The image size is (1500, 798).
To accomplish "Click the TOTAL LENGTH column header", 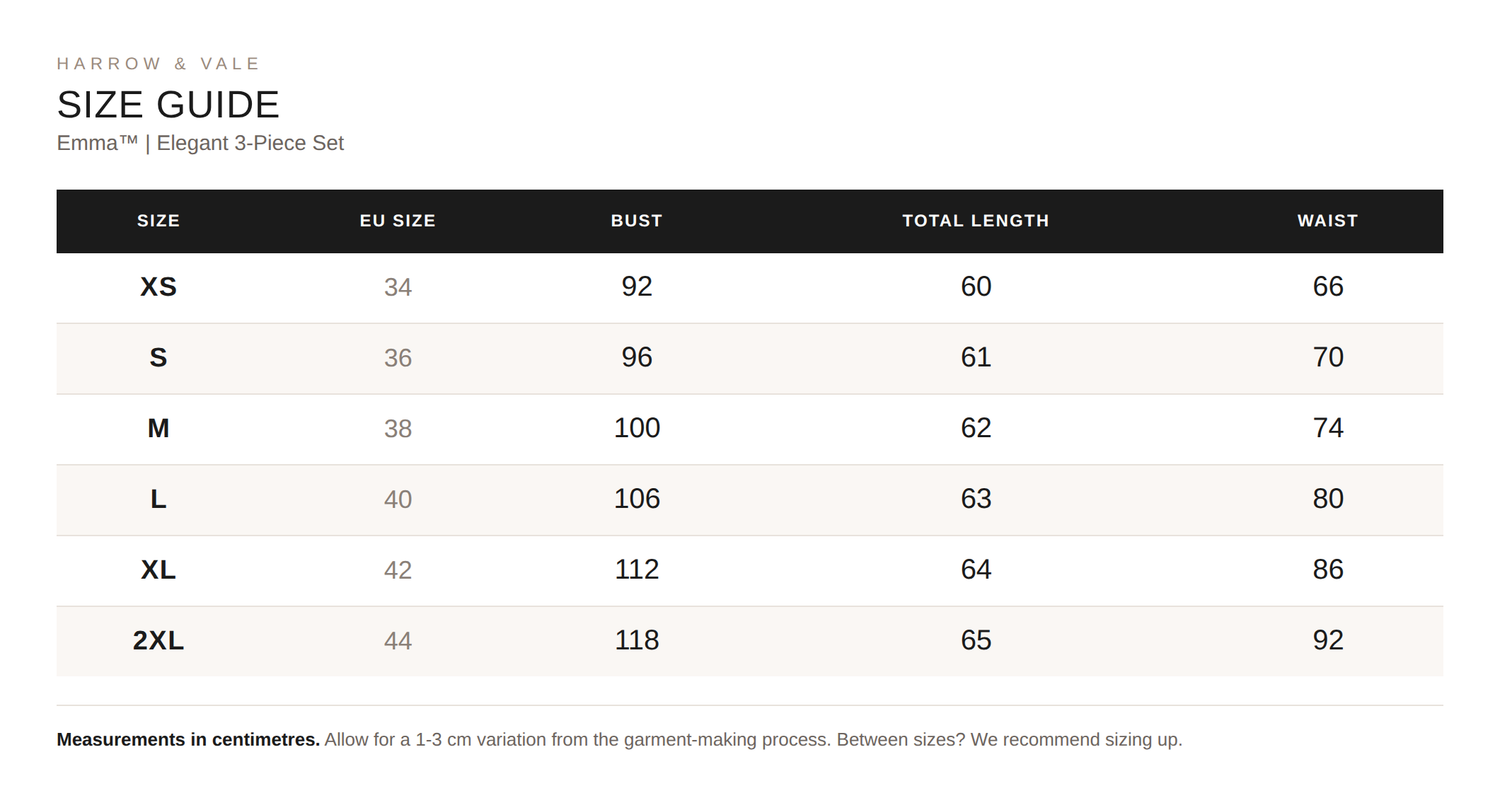I will [x=976, y=221].
